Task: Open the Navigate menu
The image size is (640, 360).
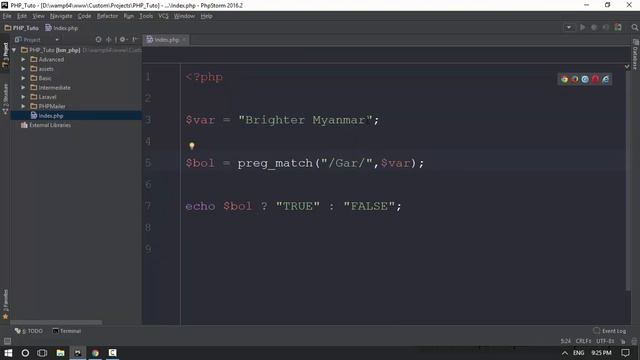Action: pyautogui.click(x=61, y=16)
